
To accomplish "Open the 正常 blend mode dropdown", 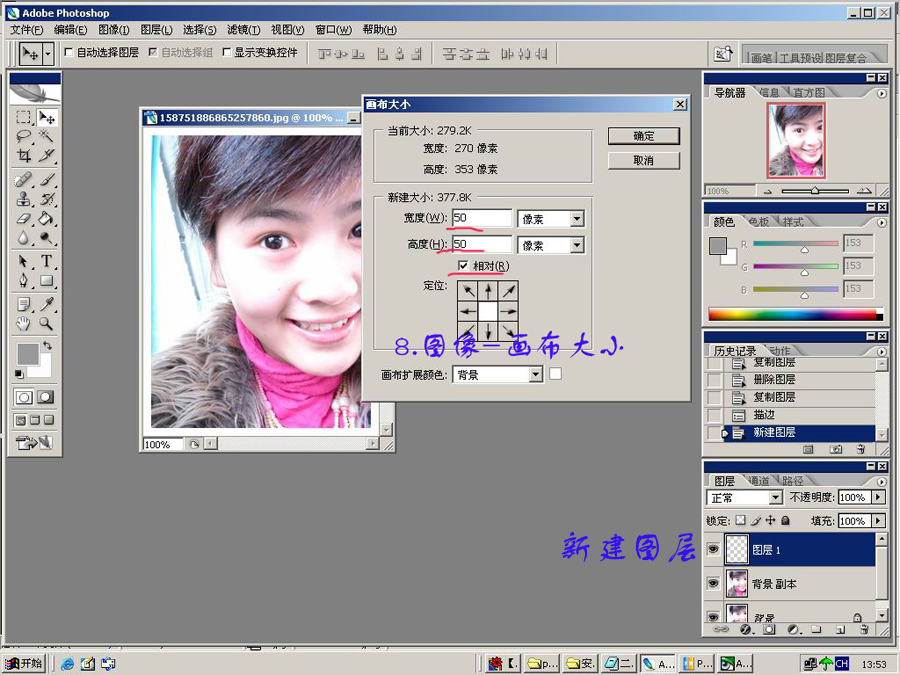I will pos(777,497).
